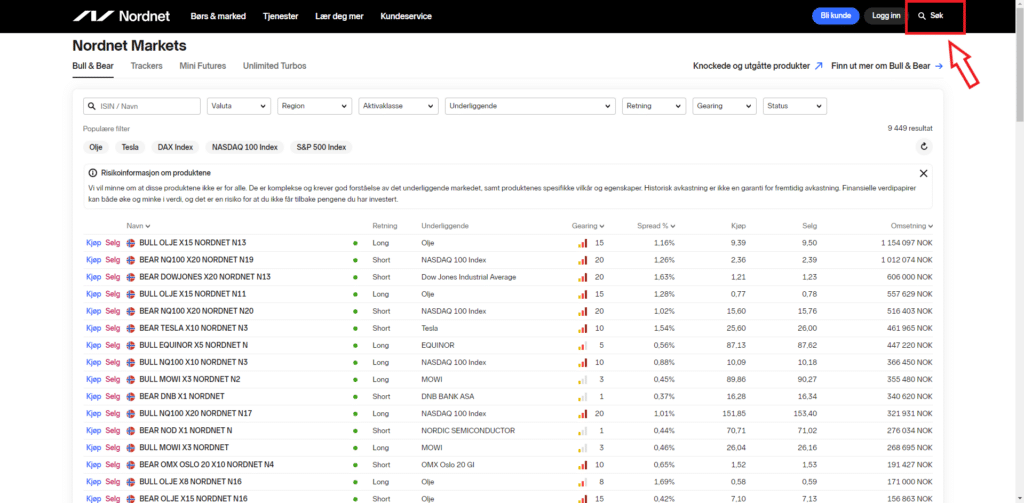Click the Logg inn button

(x=884, y=16)
